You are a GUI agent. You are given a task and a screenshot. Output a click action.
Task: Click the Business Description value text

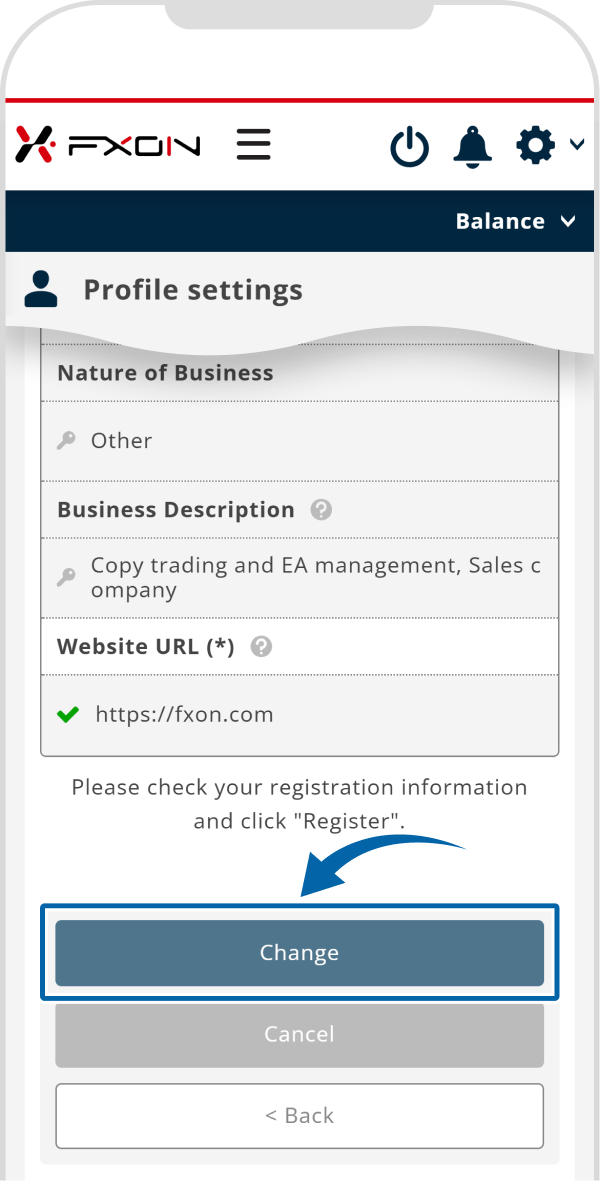(315, 577)
